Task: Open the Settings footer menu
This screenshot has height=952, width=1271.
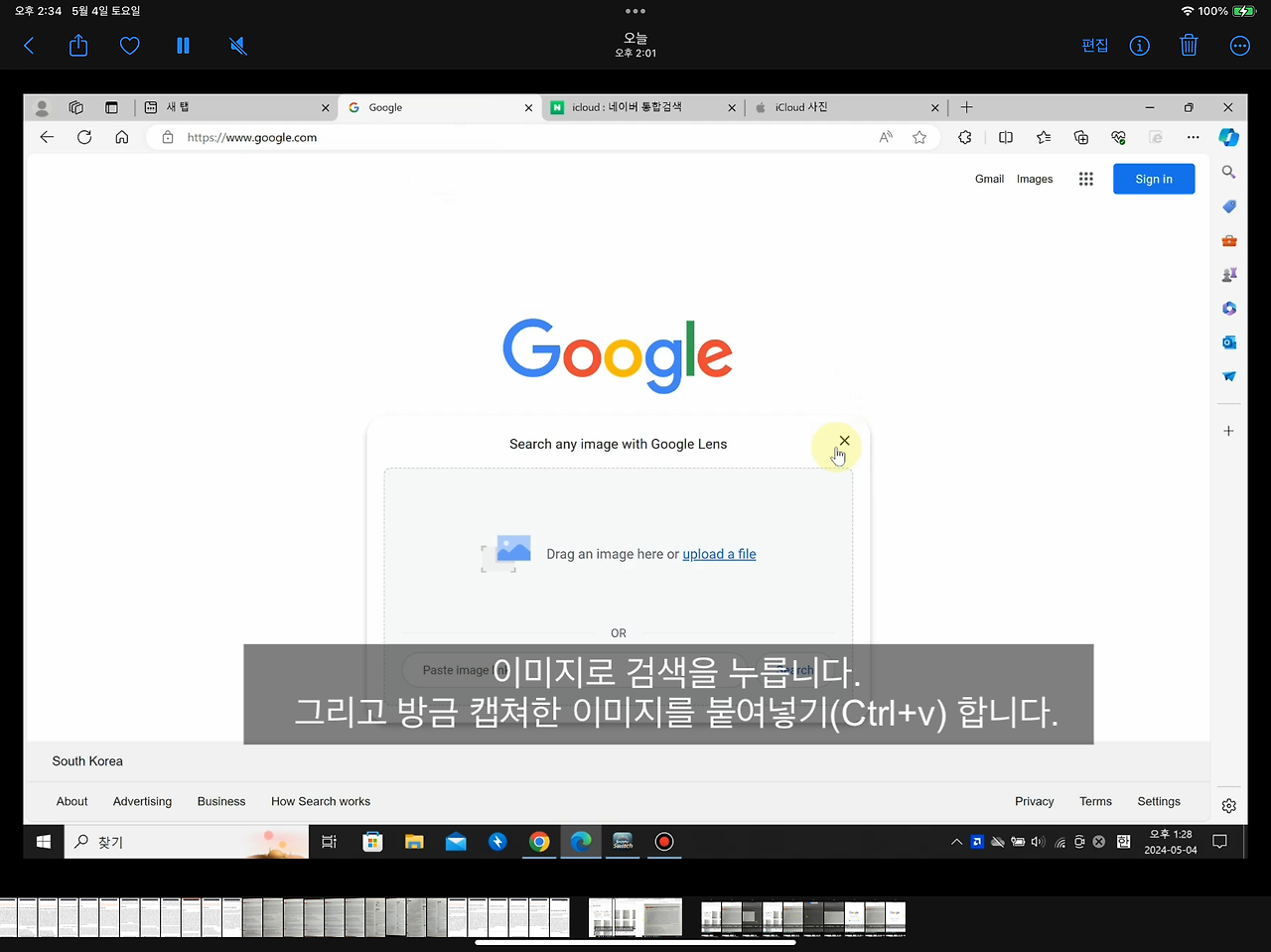Action: [x=1159, y=801]
